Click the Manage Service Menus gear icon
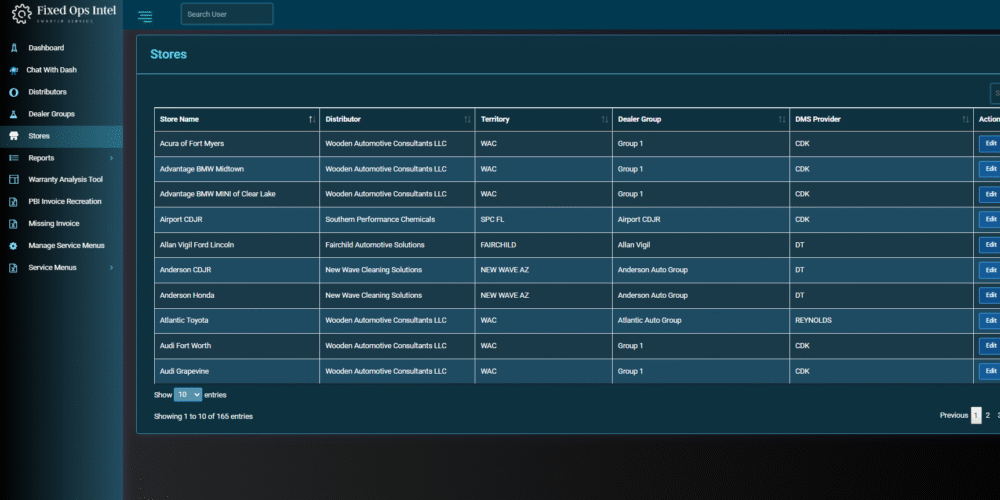The image size is (1000, 500). click(13, 246)
